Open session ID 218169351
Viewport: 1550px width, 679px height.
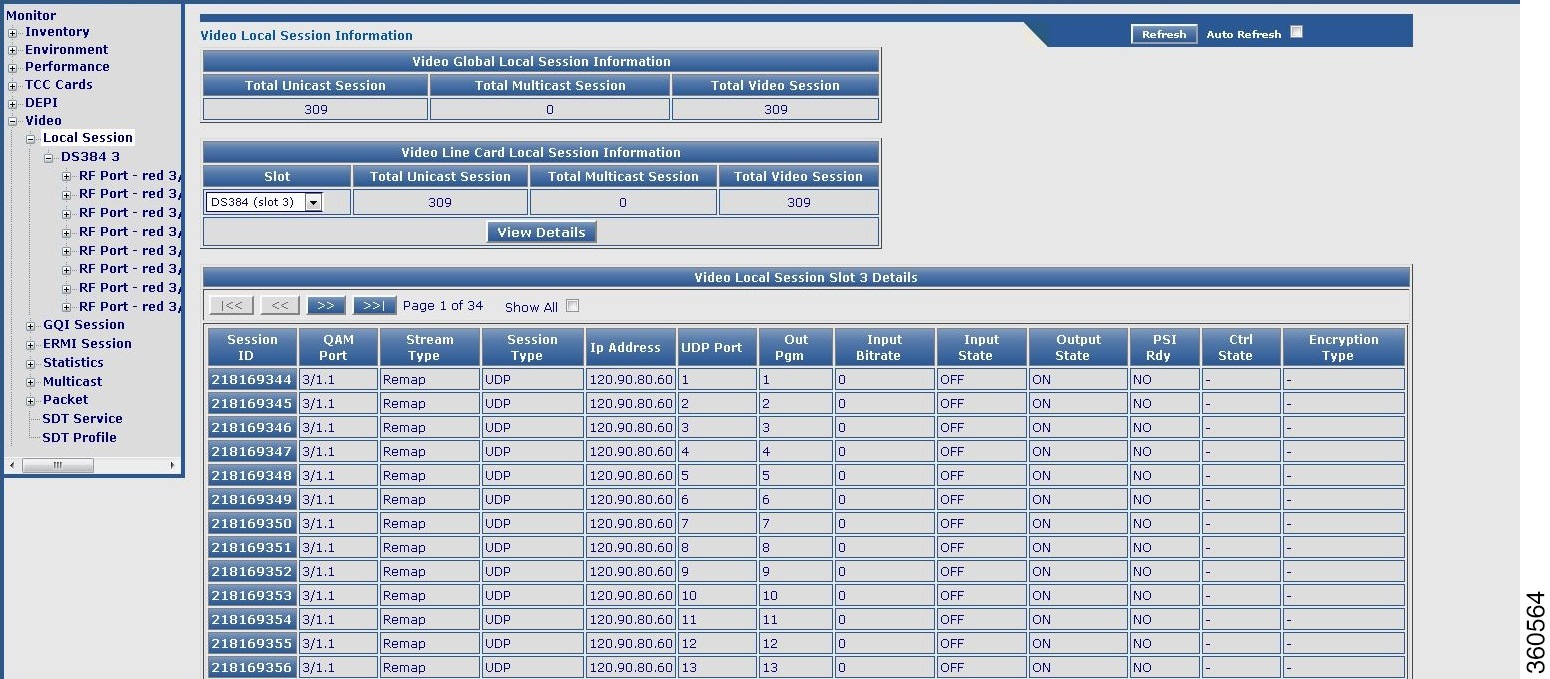(x=252, y=548)
